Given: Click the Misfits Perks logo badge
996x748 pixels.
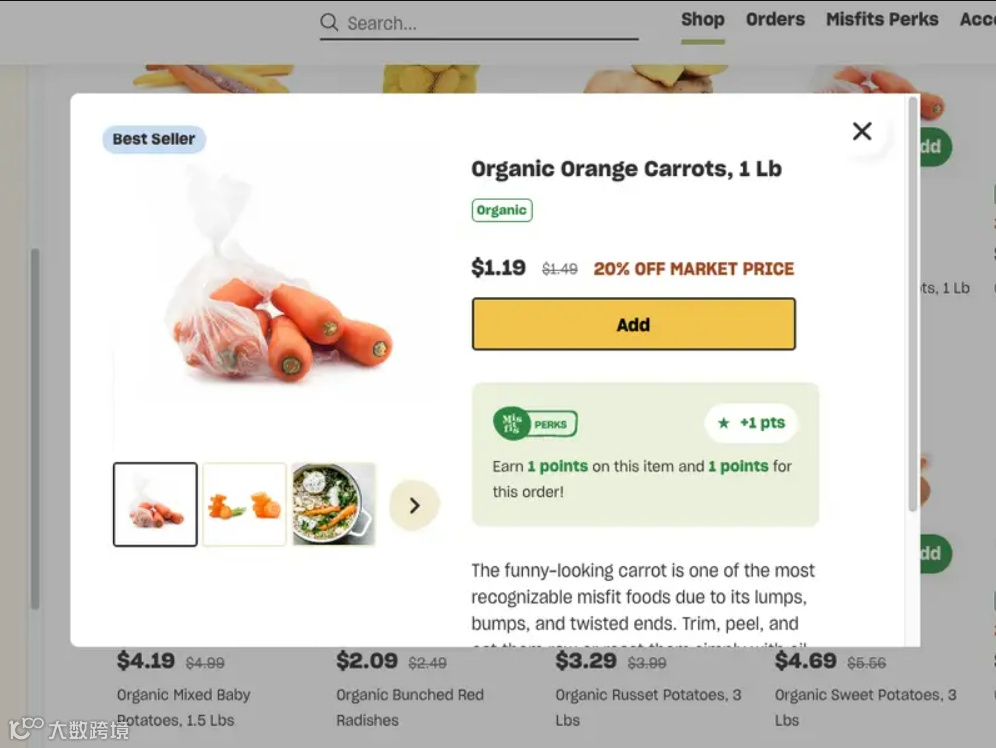Looking at the screenshot, I should click(535, 424).
